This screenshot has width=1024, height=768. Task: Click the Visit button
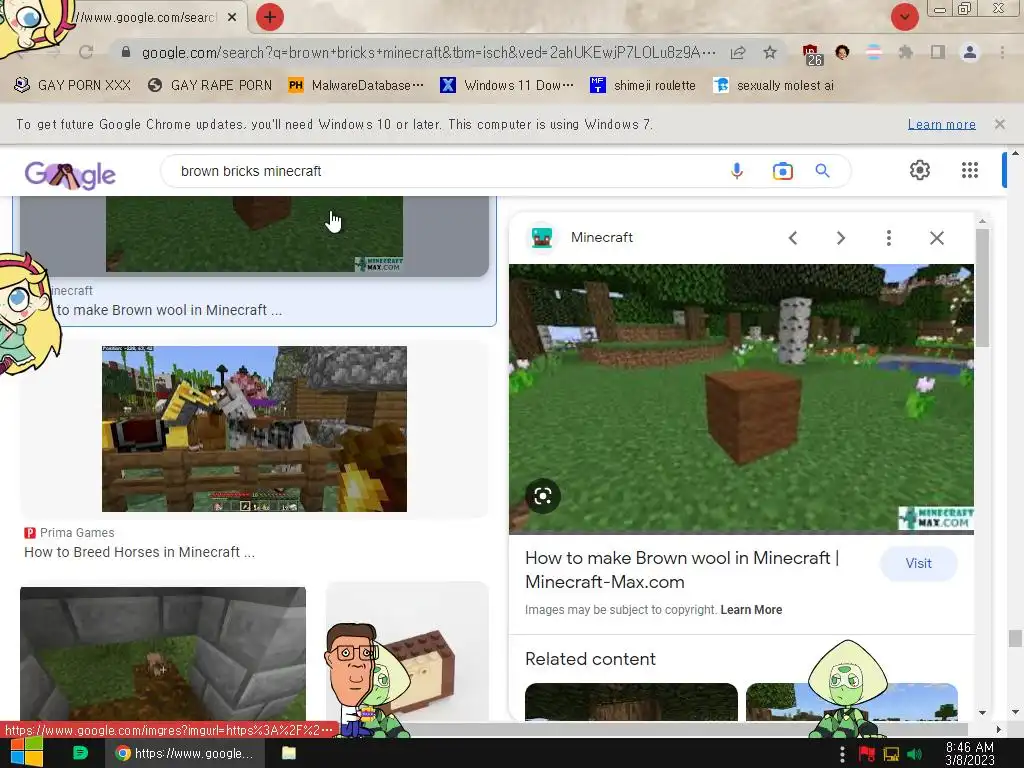tap(918, 564)
